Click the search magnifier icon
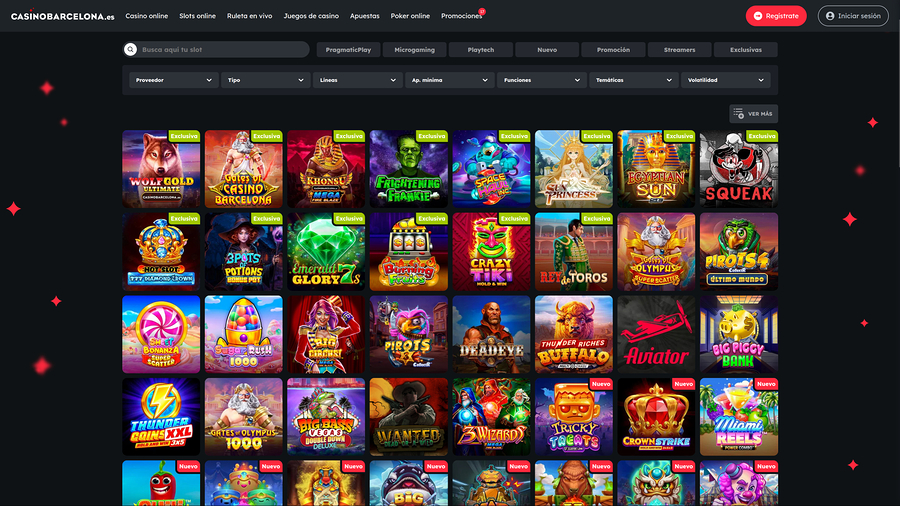Image resolution: width=900 pixels, height=506 pixels. (x=130, y=49)
